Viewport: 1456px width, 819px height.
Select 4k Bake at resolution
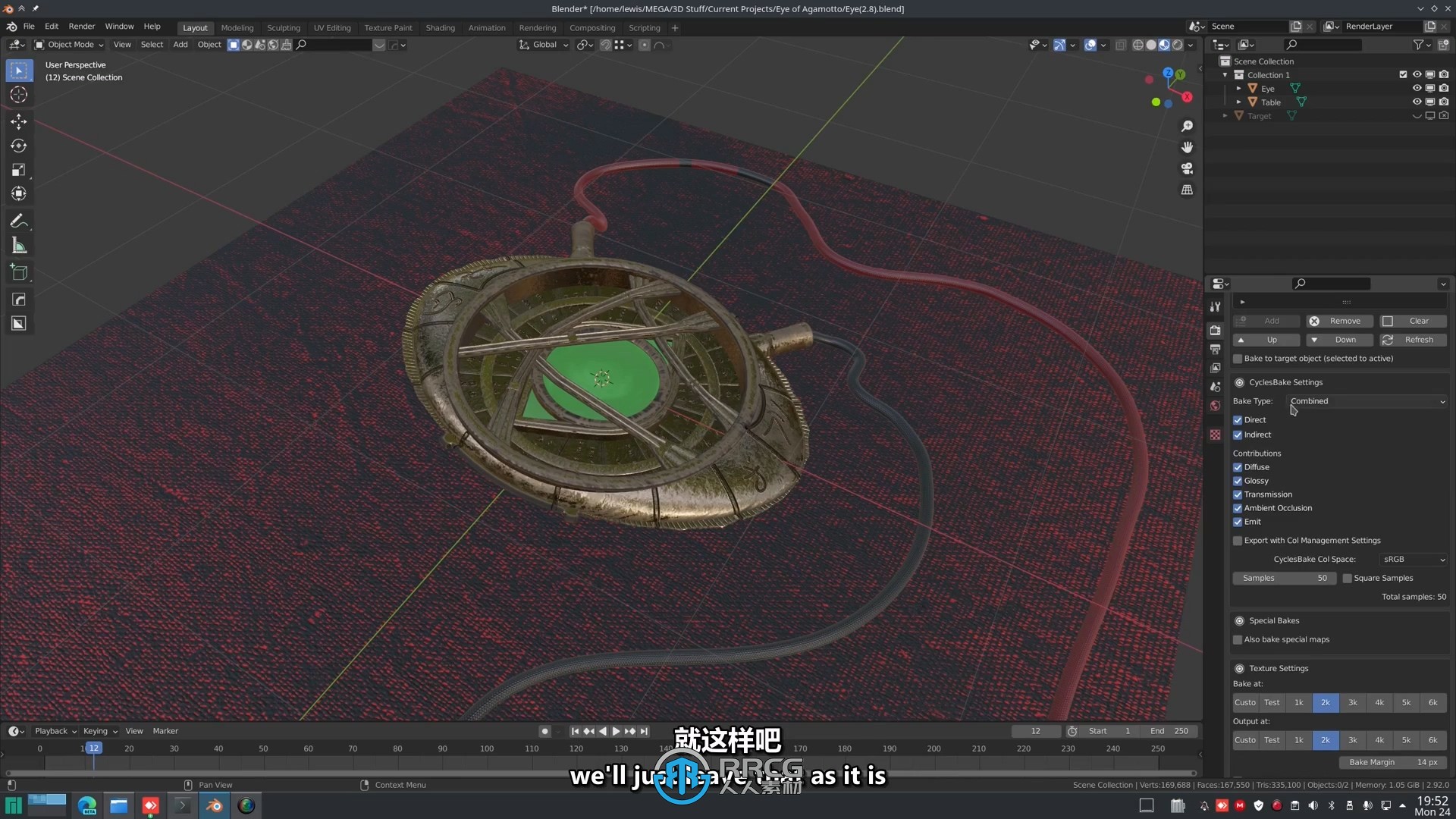pyautogui.click(x=1379, y=703)
